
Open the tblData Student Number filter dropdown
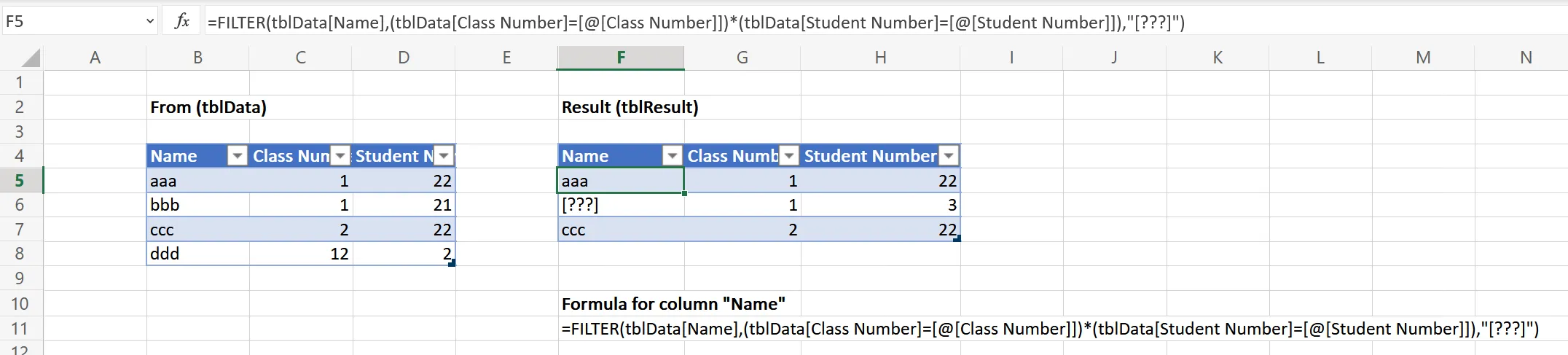point(444,156)
